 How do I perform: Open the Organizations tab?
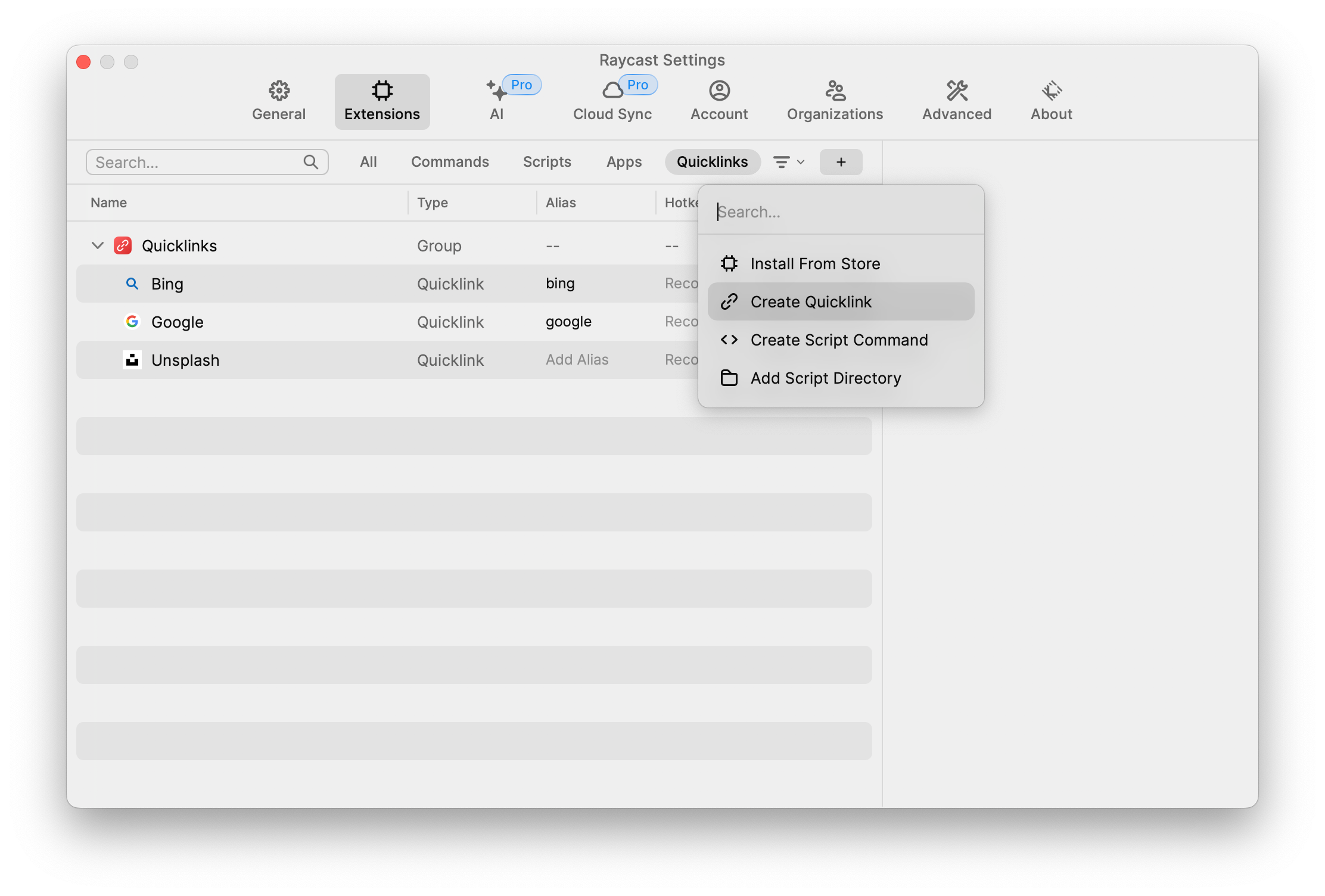tap(835, 101)
